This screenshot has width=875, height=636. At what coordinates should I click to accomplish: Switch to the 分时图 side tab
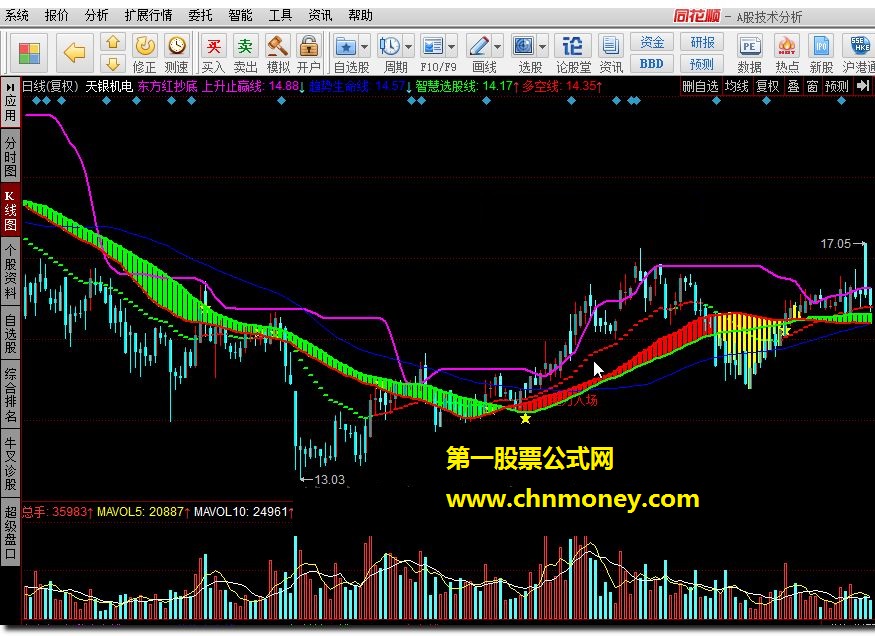click(x=10, y=156)
